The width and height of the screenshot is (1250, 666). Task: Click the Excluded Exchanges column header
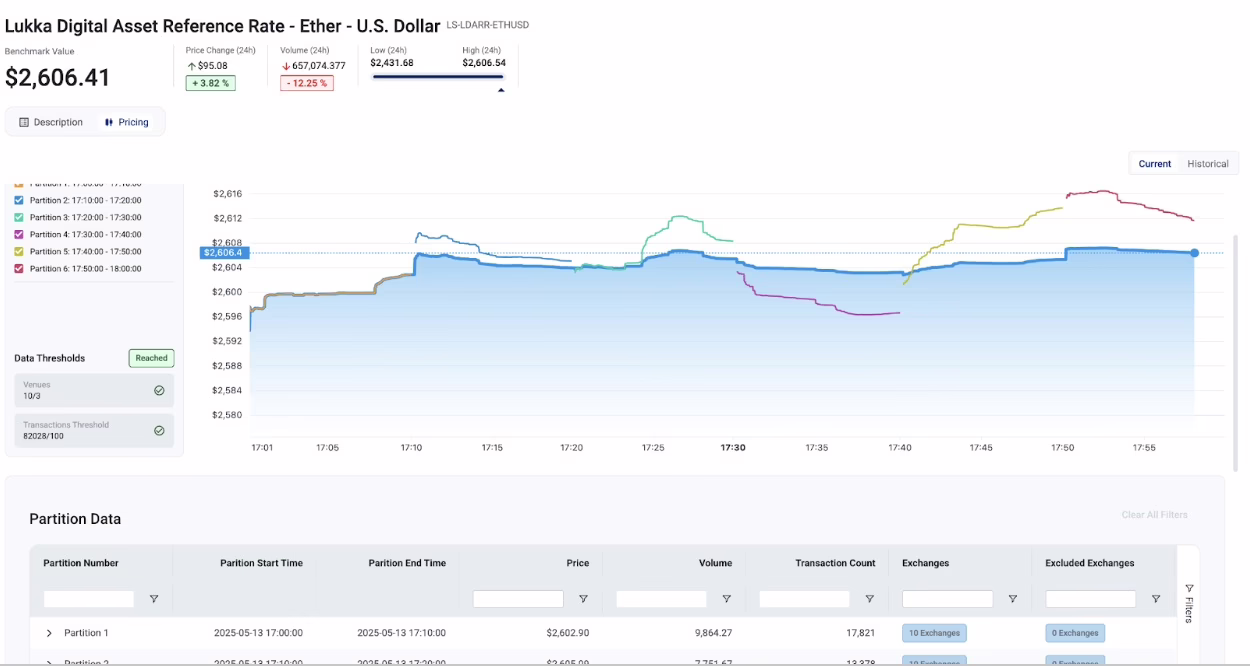[1090, 563]
